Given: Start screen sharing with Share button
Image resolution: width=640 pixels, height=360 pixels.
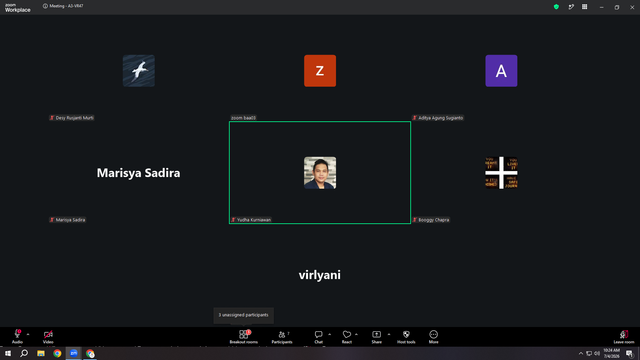Looking at the screenshot, I should click(376, 337).
